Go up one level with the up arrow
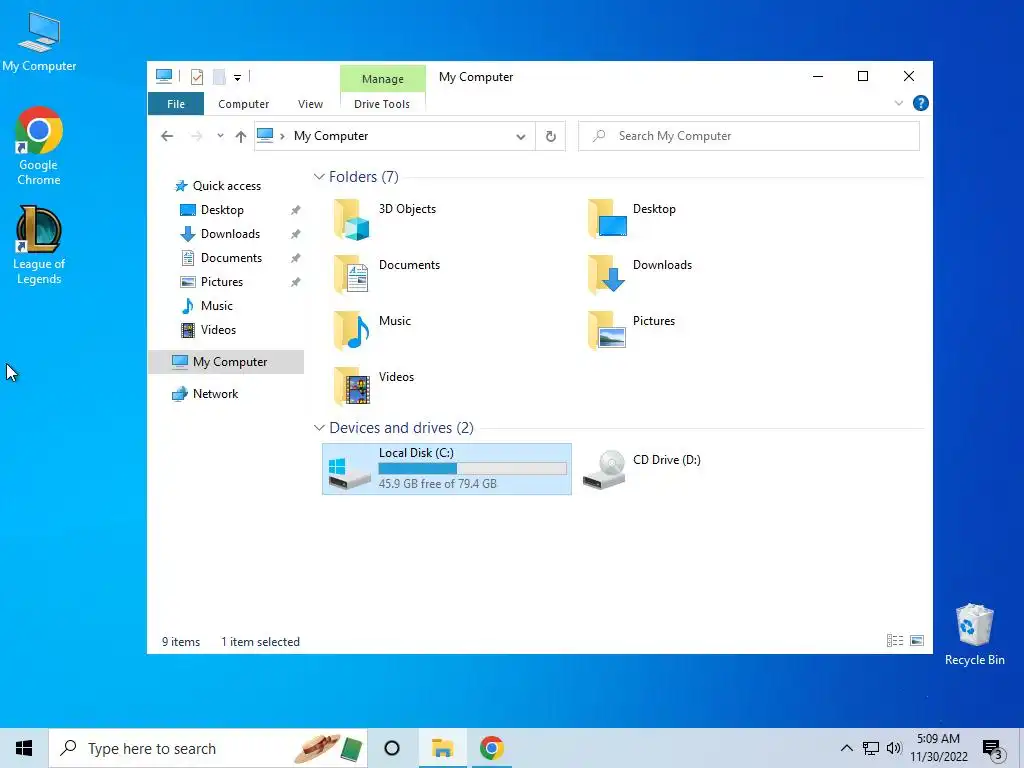The width and height of the screenshot is (1024, 768). (x=240, y=136)
